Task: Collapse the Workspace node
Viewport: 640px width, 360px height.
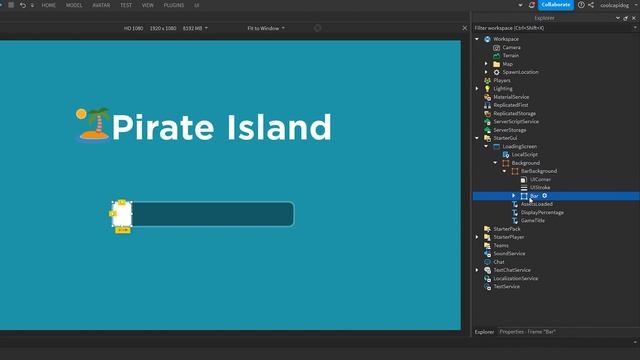Action: 477,39
